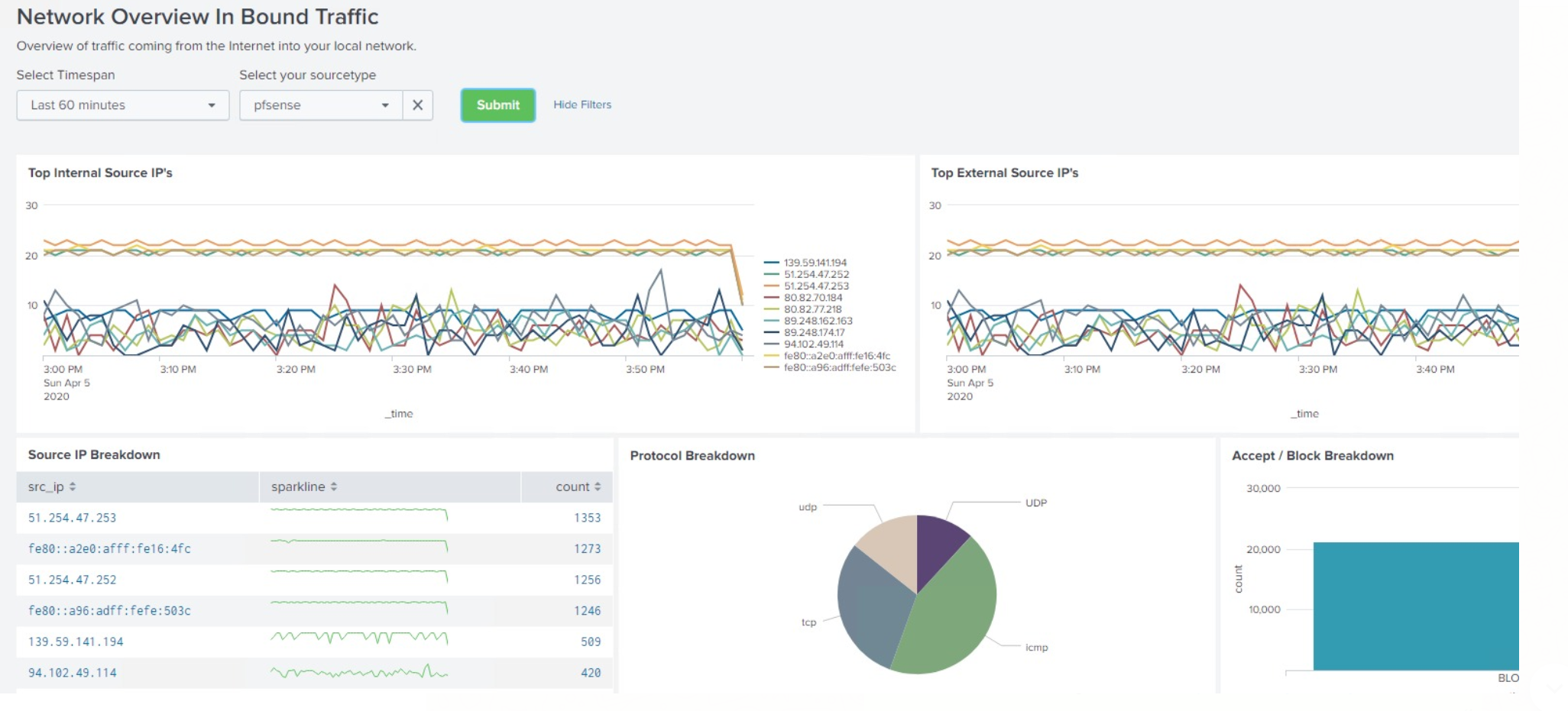Click the sparkline in the 94.102.49.114 row
1568x711 pixels.
coord(359,672)
